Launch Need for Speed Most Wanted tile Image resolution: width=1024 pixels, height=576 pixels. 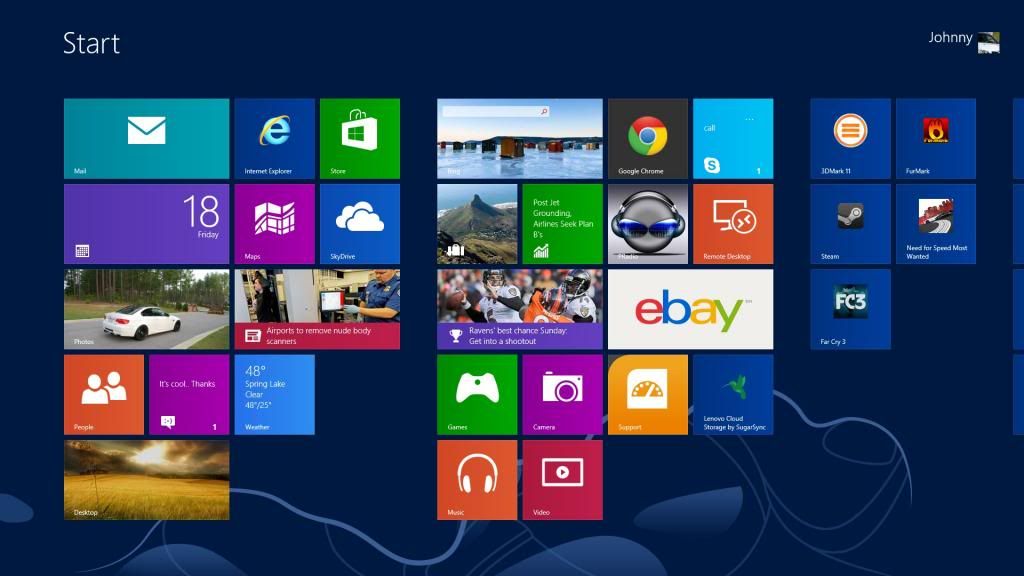point(936,224)
